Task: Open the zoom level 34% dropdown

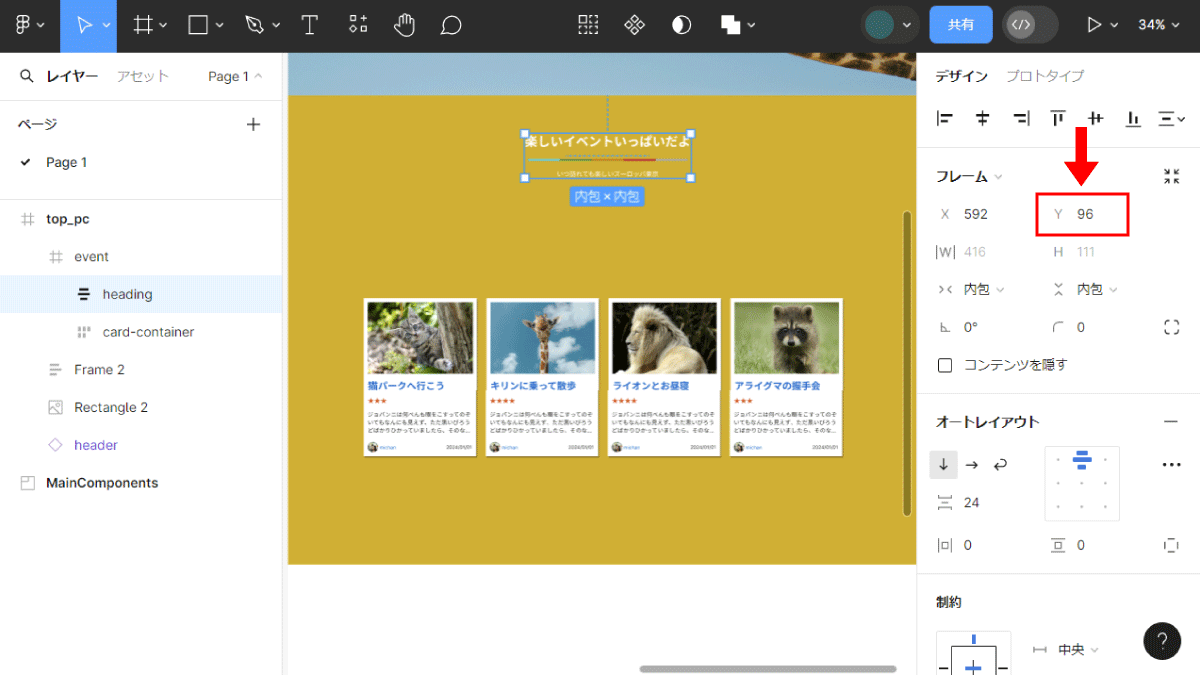Action: (x=1158, y=25)
